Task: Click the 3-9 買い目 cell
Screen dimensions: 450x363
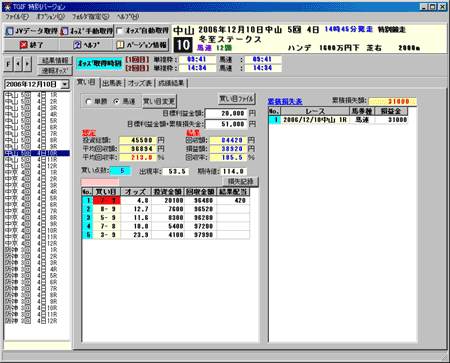Action: pyautogui.click(x=107, y=235)
